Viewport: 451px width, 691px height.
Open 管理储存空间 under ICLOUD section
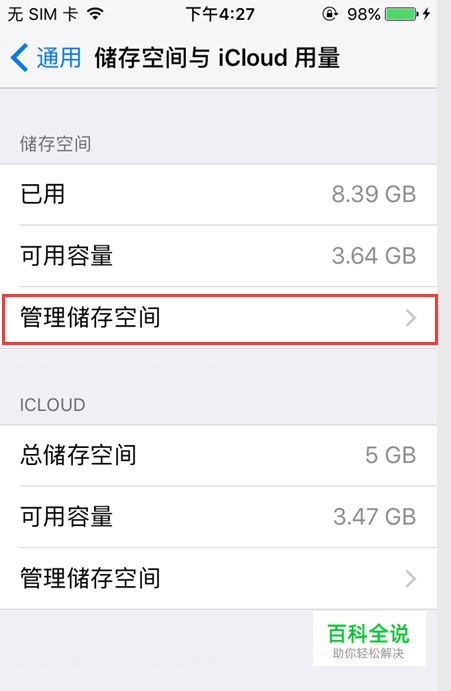click(219, 579)
